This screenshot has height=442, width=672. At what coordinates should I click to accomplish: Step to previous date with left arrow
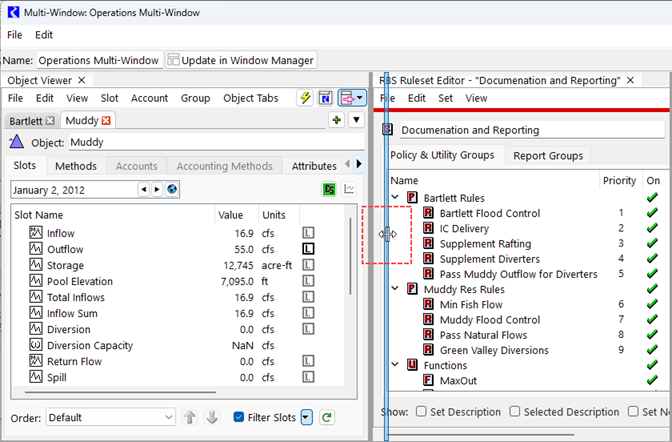point(144,189)
